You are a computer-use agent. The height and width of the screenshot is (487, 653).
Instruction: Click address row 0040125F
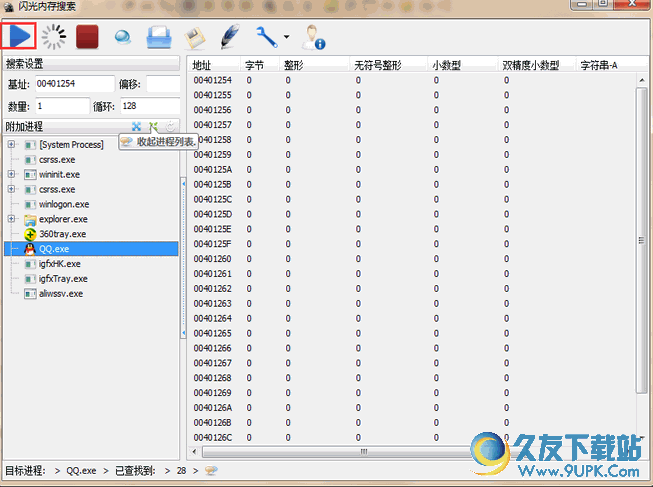click(x=212, y=244)
